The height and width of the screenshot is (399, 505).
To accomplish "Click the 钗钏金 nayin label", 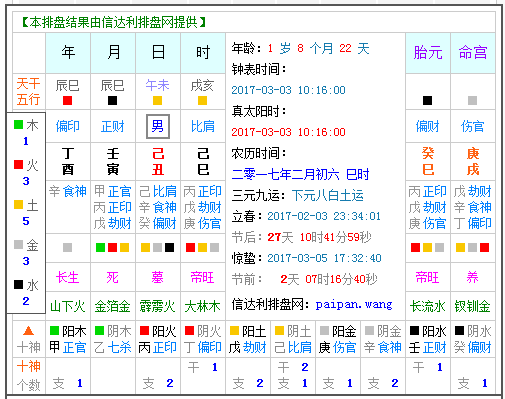I will tap(473, 306).
